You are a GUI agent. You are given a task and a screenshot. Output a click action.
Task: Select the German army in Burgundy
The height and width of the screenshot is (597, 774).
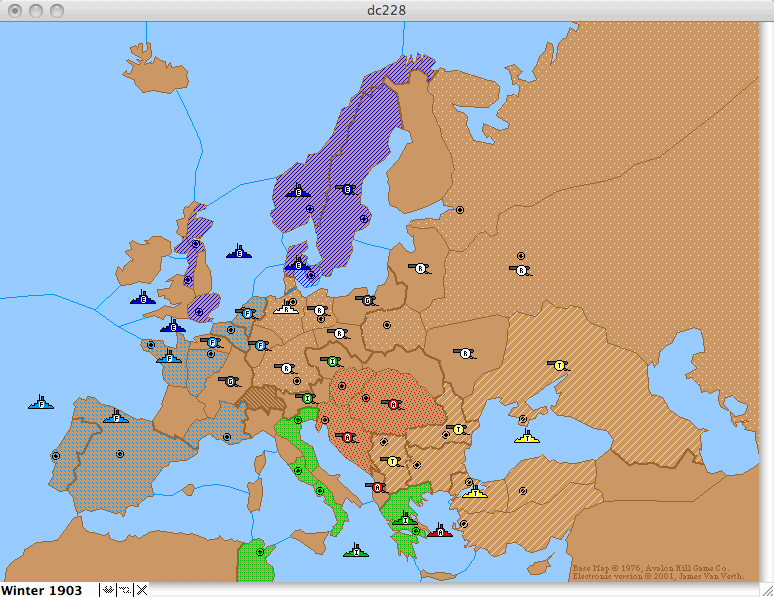[230, 381]
